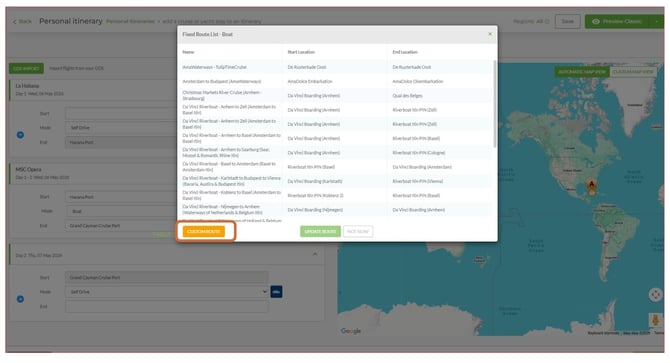This screenshot has width=670, height=363.
Task: Click the Preview Classic button
Action: click(x=617, y=21)
